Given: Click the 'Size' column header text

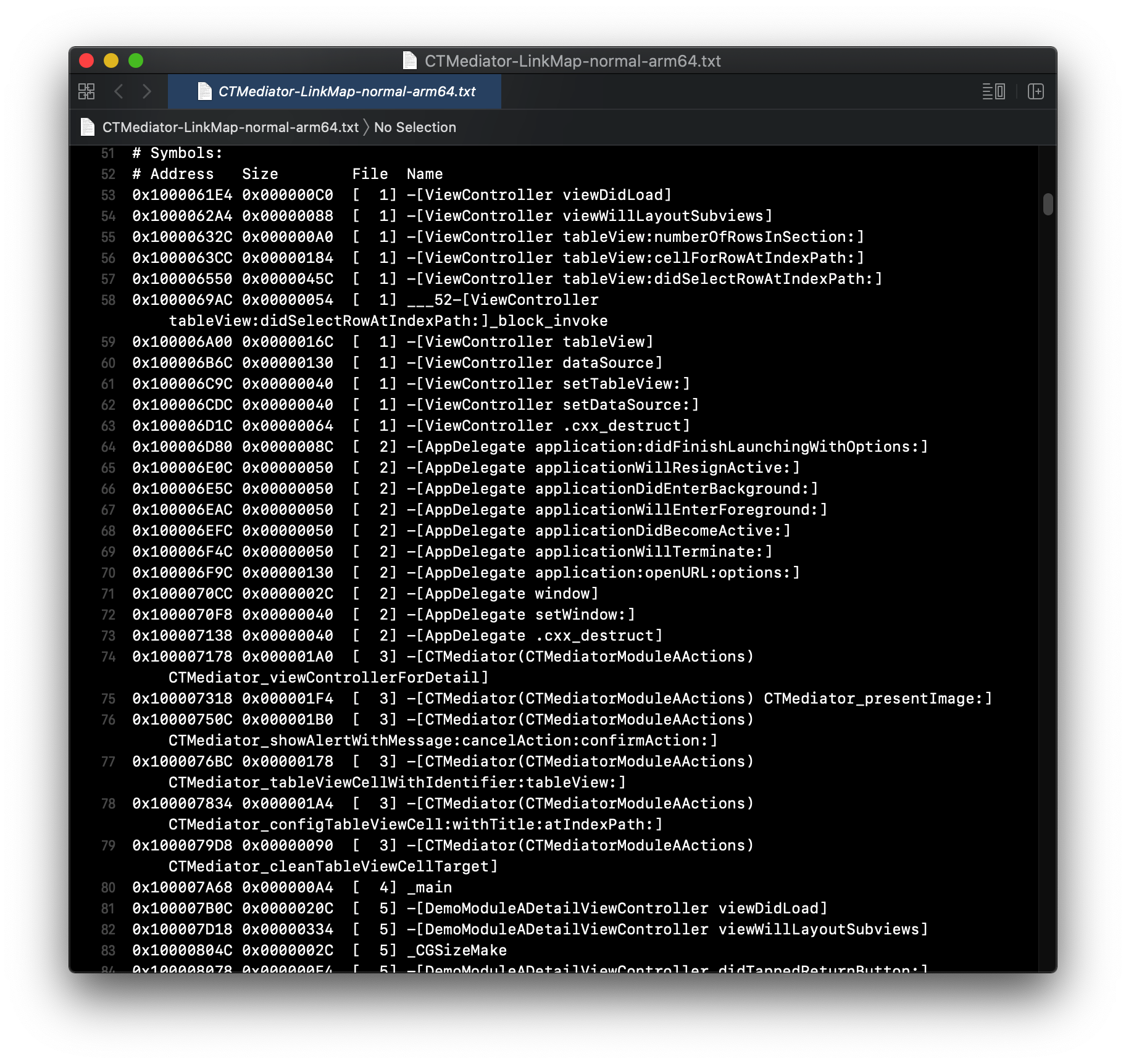Looking at the screenshot, I should coord(260,174).
